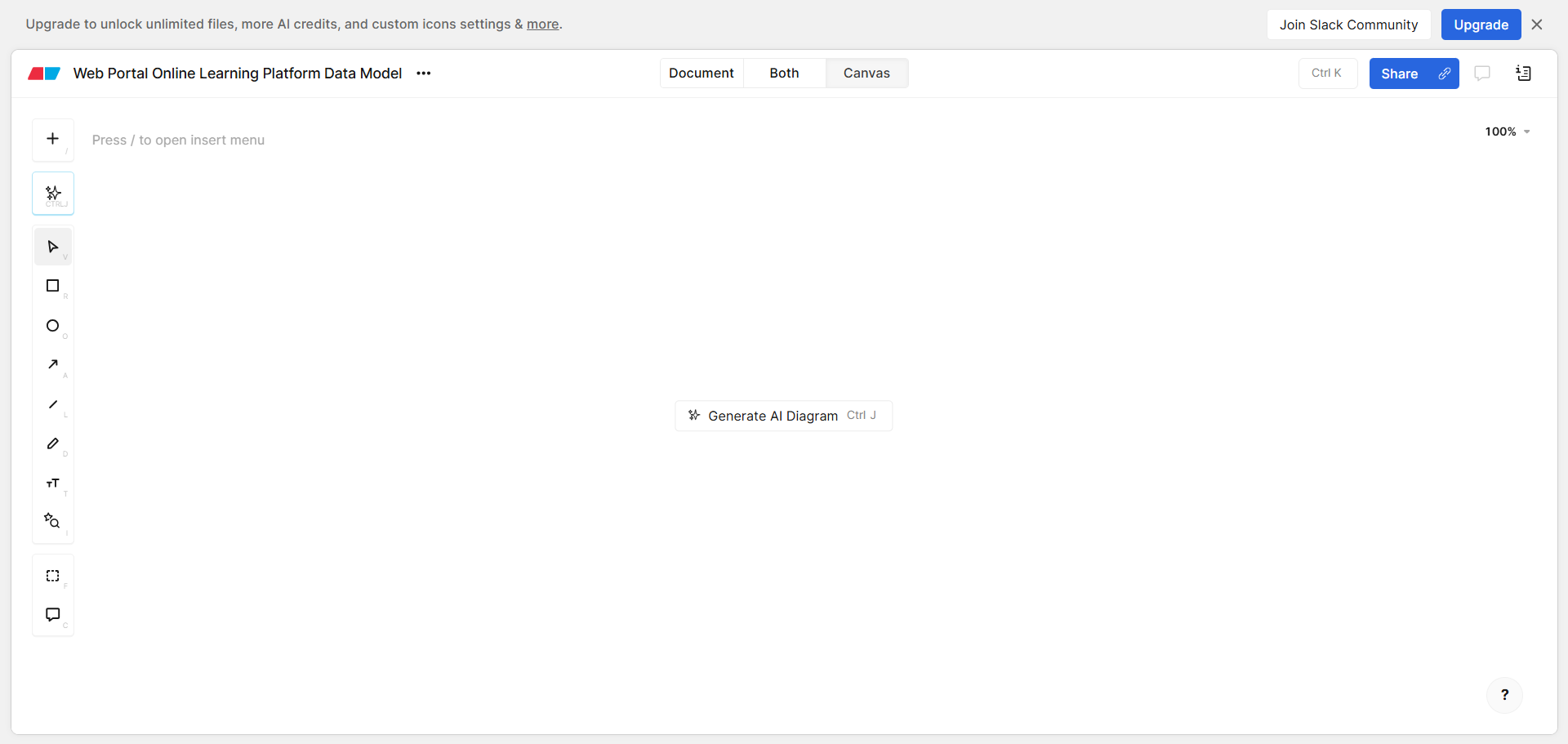1568x744 pixels.
Task: Switch to Document view tab
Action: tap(701, 74)
